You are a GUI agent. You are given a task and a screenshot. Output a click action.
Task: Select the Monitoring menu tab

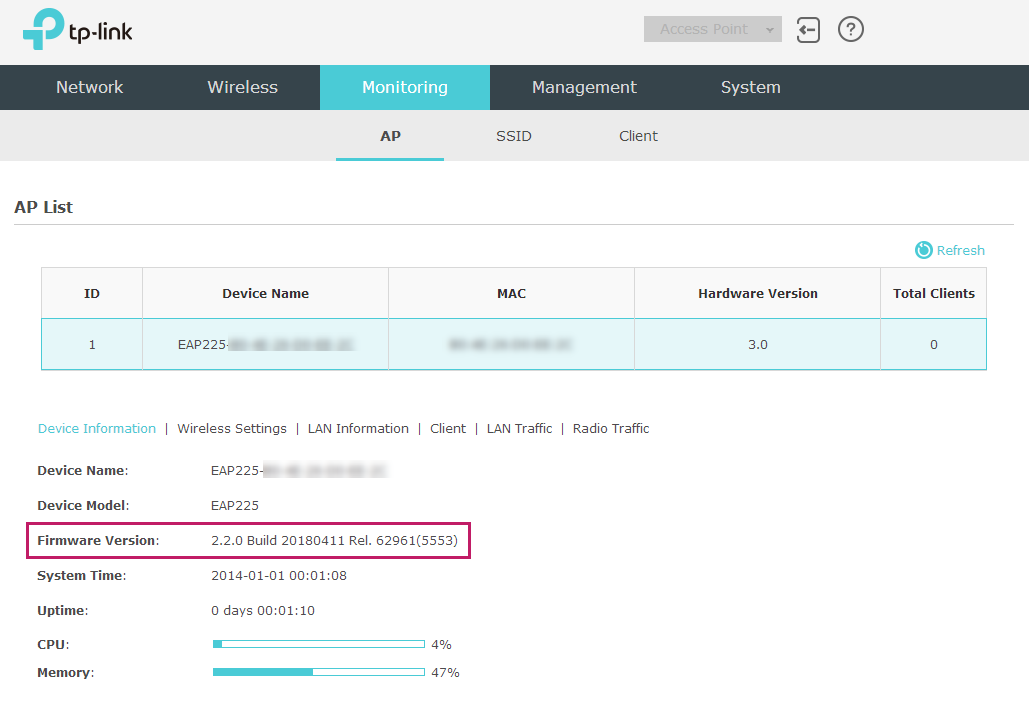point(405,87)
